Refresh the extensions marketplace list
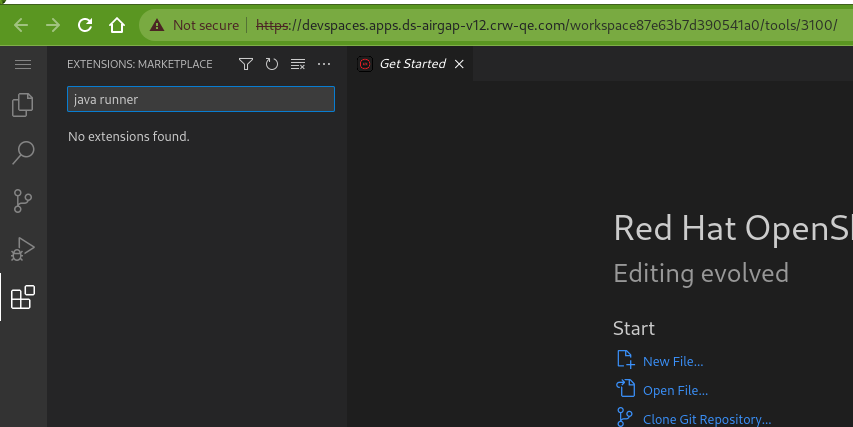 point(272,64)
